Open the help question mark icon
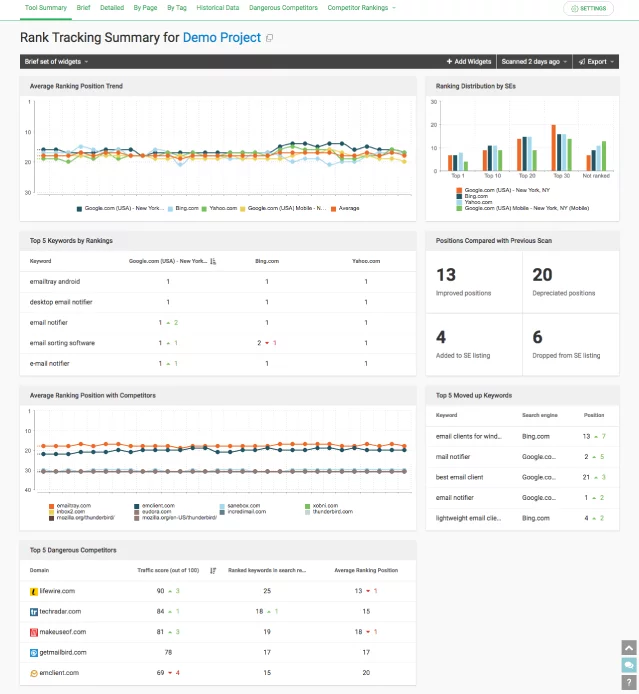 [629, 682]
